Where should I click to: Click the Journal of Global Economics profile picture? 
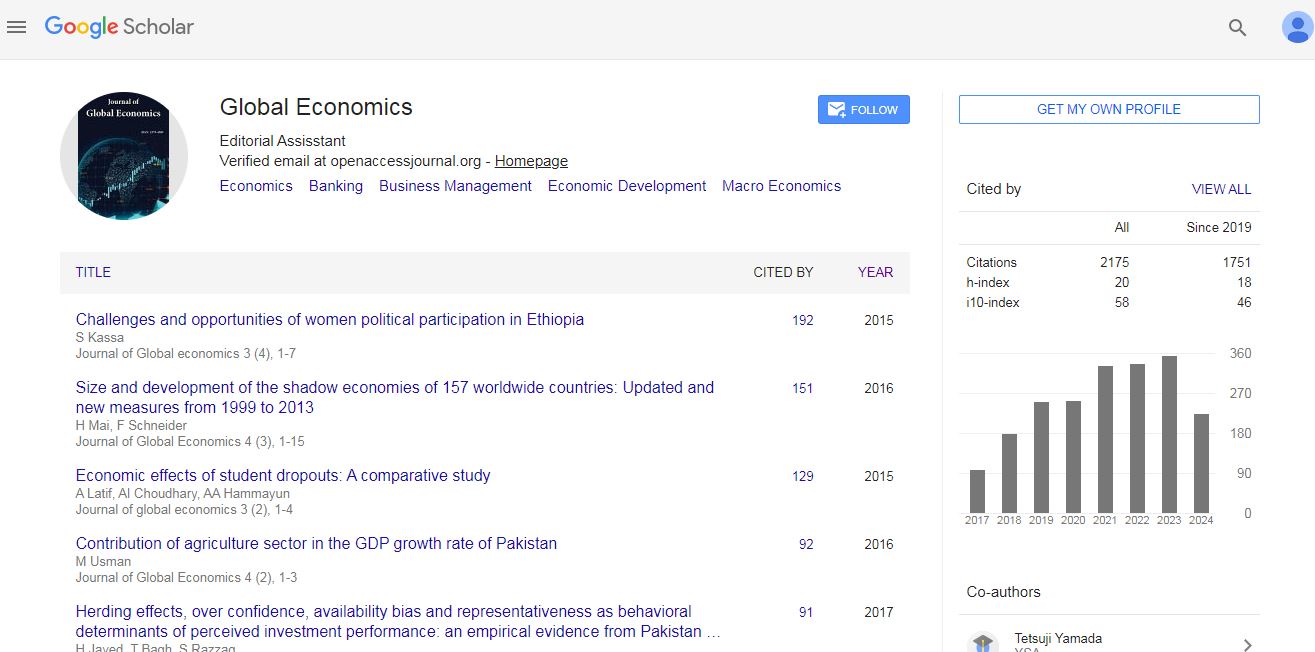tap(125, 155)
